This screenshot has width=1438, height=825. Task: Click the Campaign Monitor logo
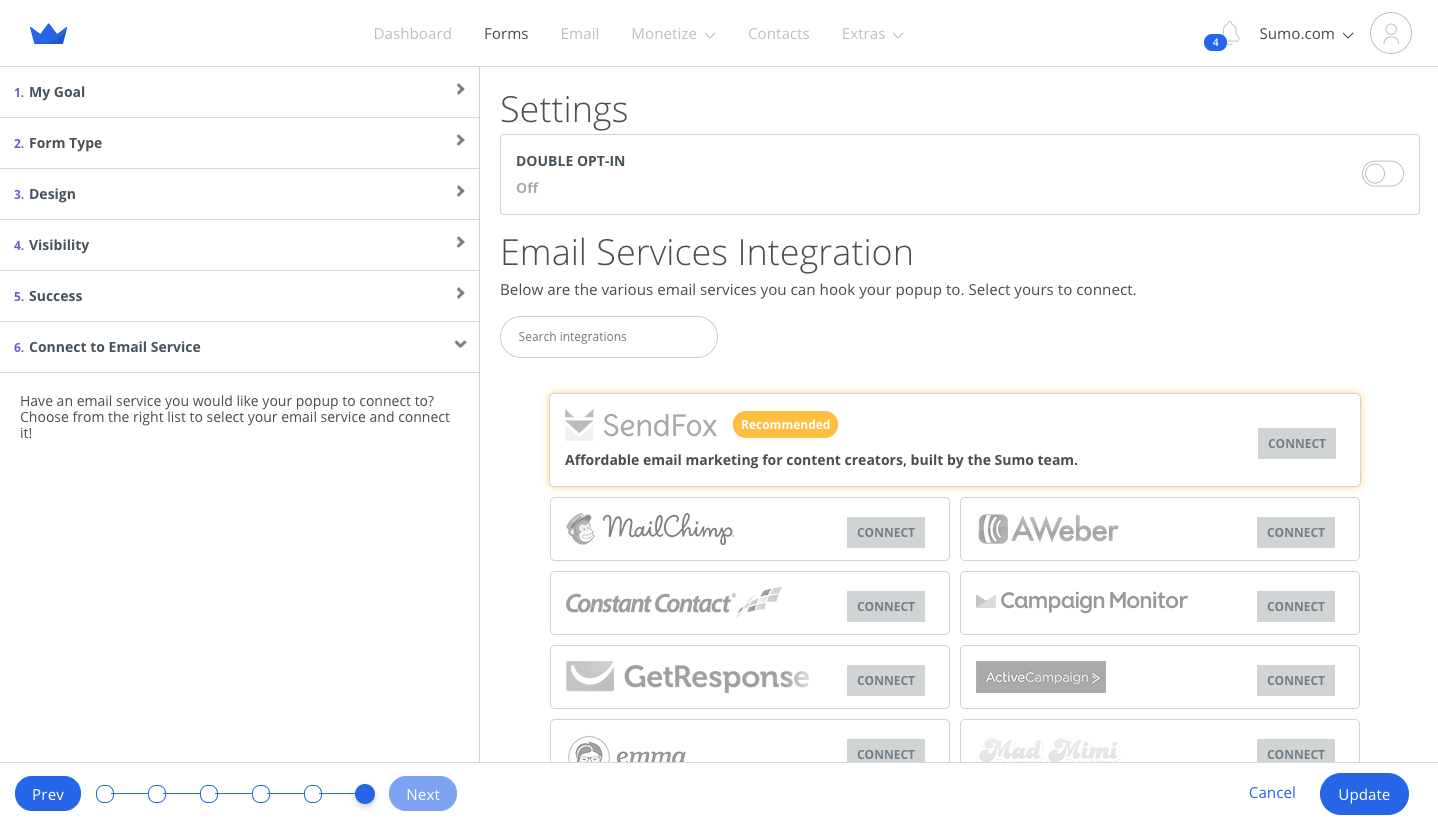tap(1081, 601)
